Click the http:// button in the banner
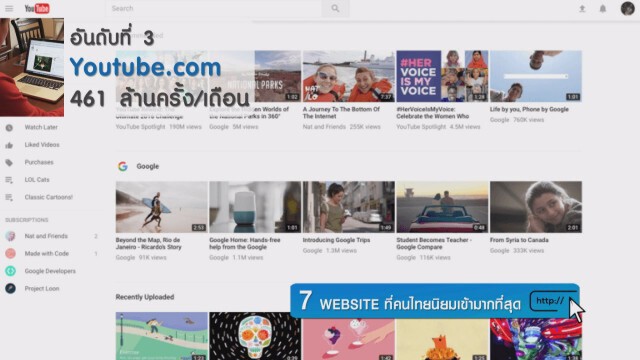The height and width of the screenshot is (360, 640). tap(552, 301)
